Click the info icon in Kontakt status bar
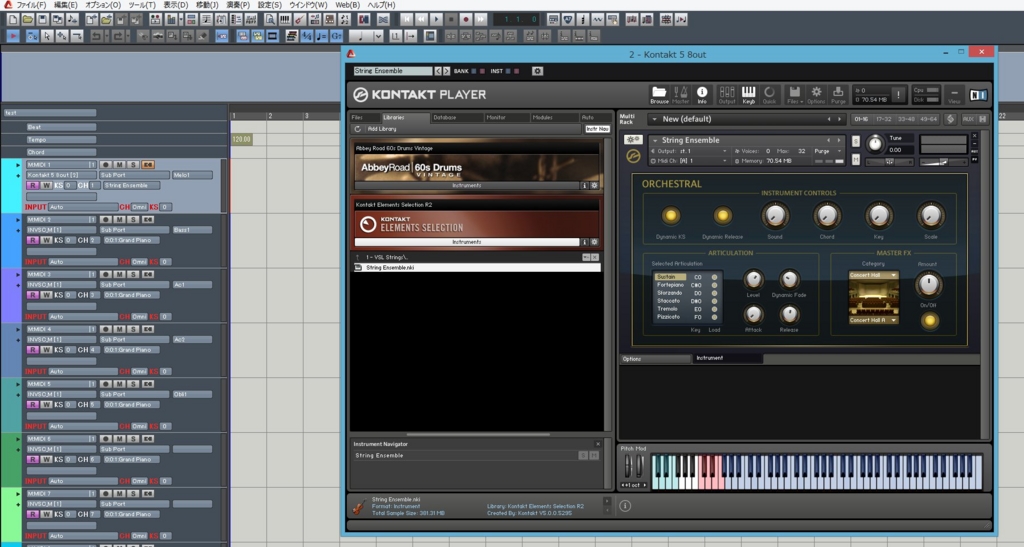Viewport: 1024px width, 547px height. pyautogui.click(x=625, y=506)
